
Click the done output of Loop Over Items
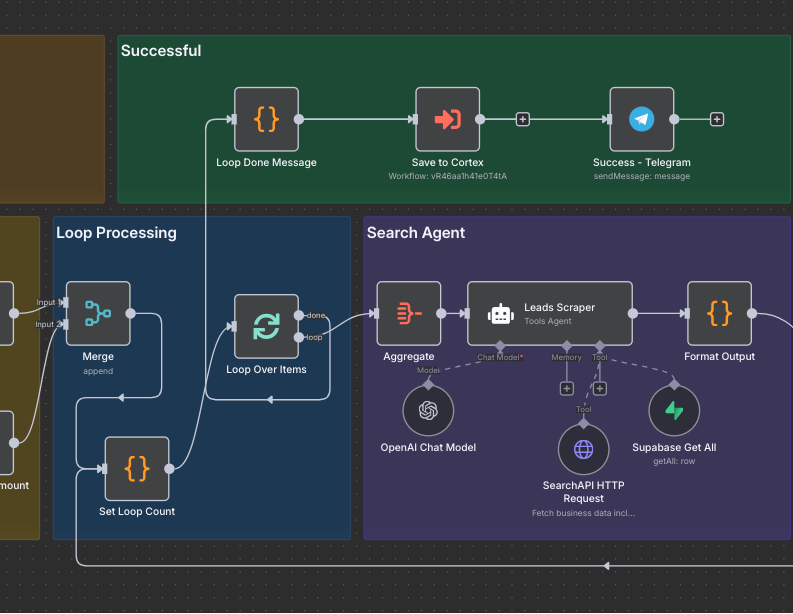pos(300,316)
